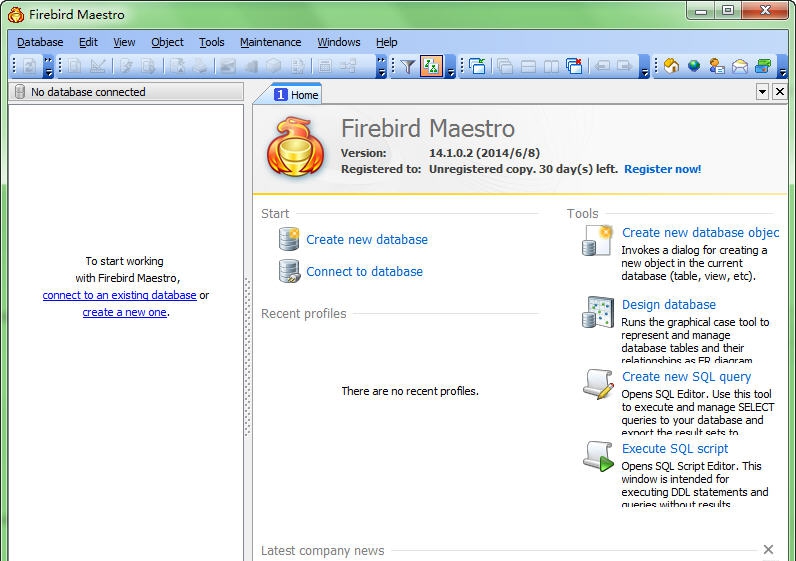The height and width of the screenshot is (561, 796).
Task: Click the window list toolbar icon
Action: pyautogui.click(x=478, y=67)
